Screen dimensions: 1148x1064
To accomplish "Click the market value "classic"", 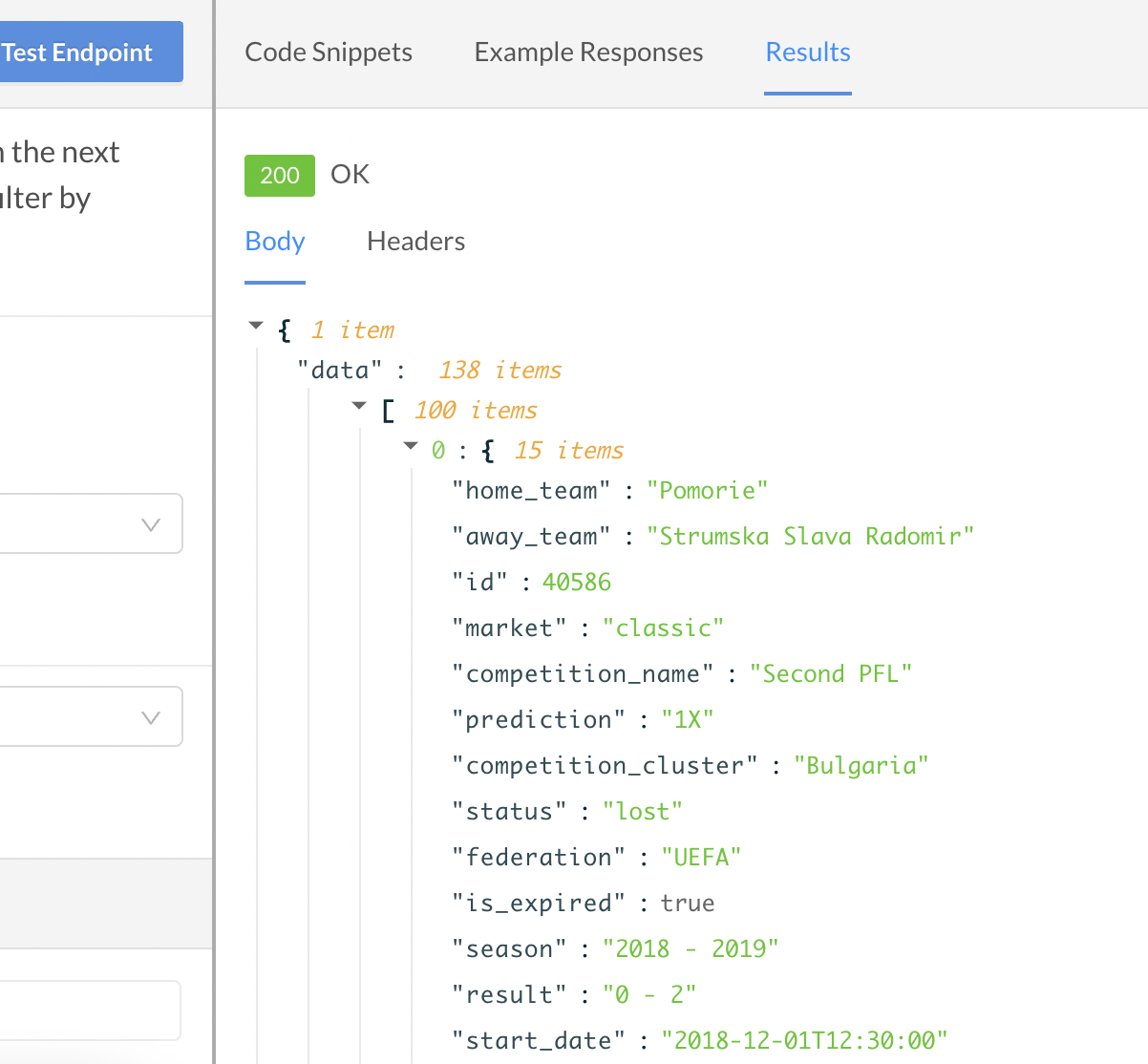I will (x=664, y=628).
